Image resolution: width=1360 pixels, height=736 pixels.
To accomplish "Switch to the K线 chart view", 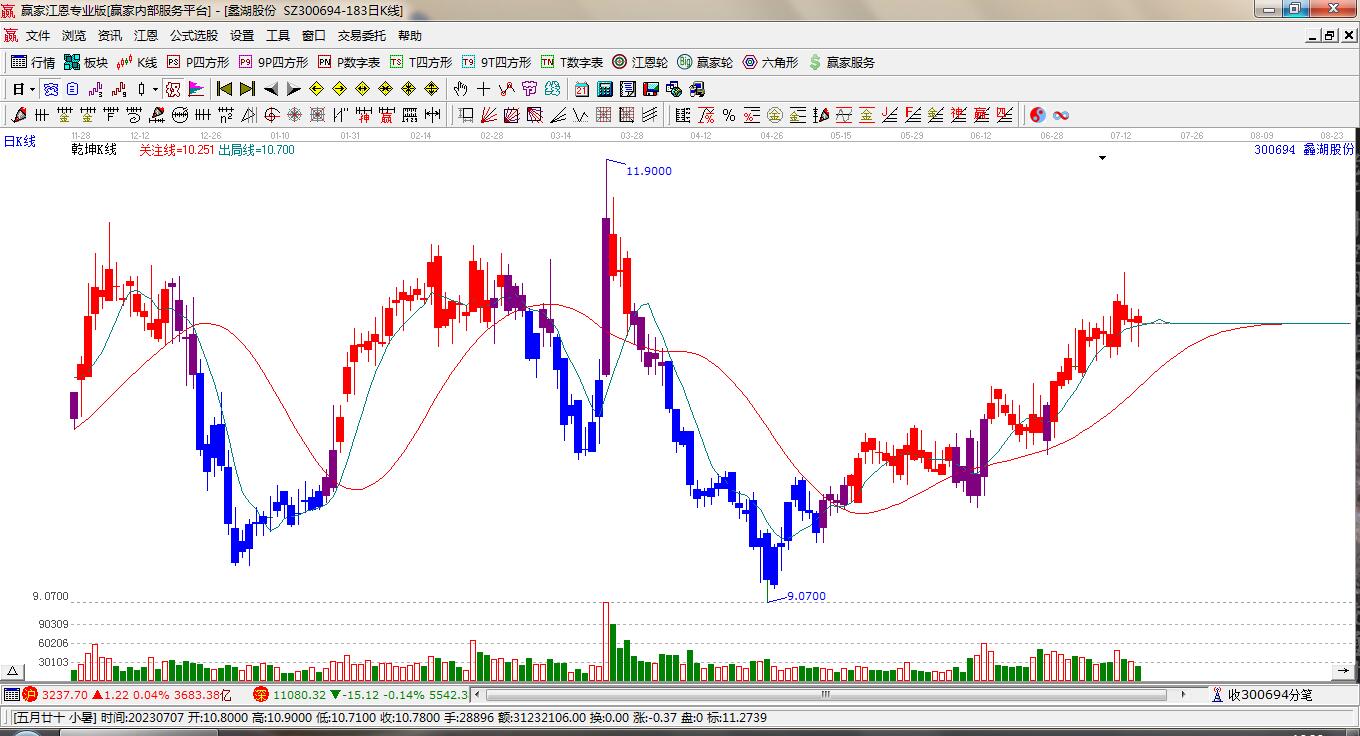I will point(136,62).
